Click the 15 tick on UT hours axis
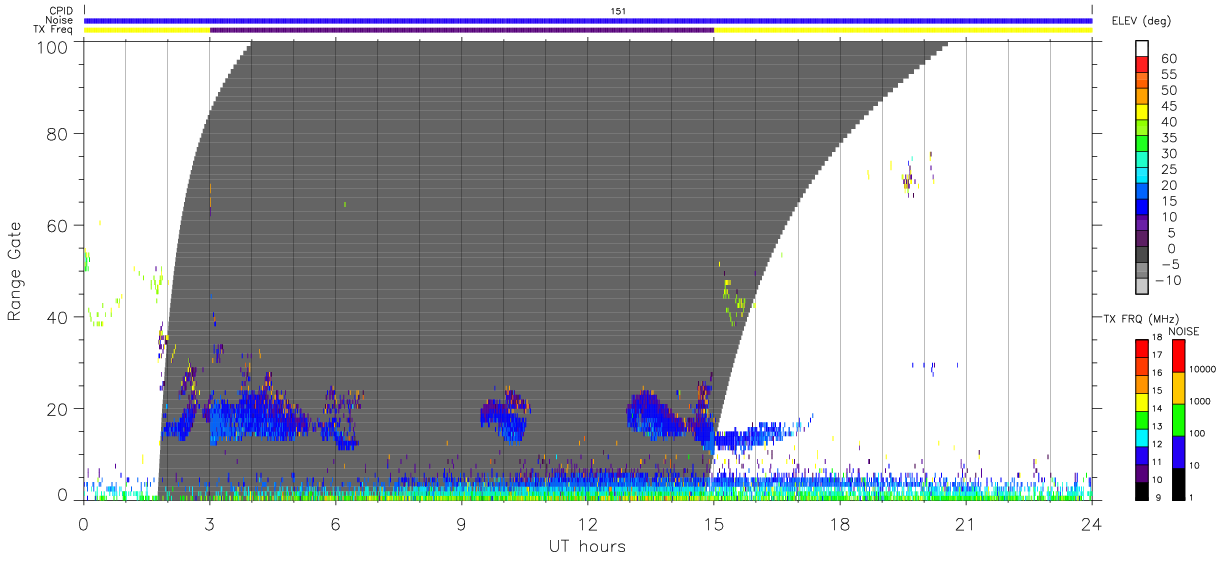This screenshot has width=1228, height=567. [x=714, y=524]
